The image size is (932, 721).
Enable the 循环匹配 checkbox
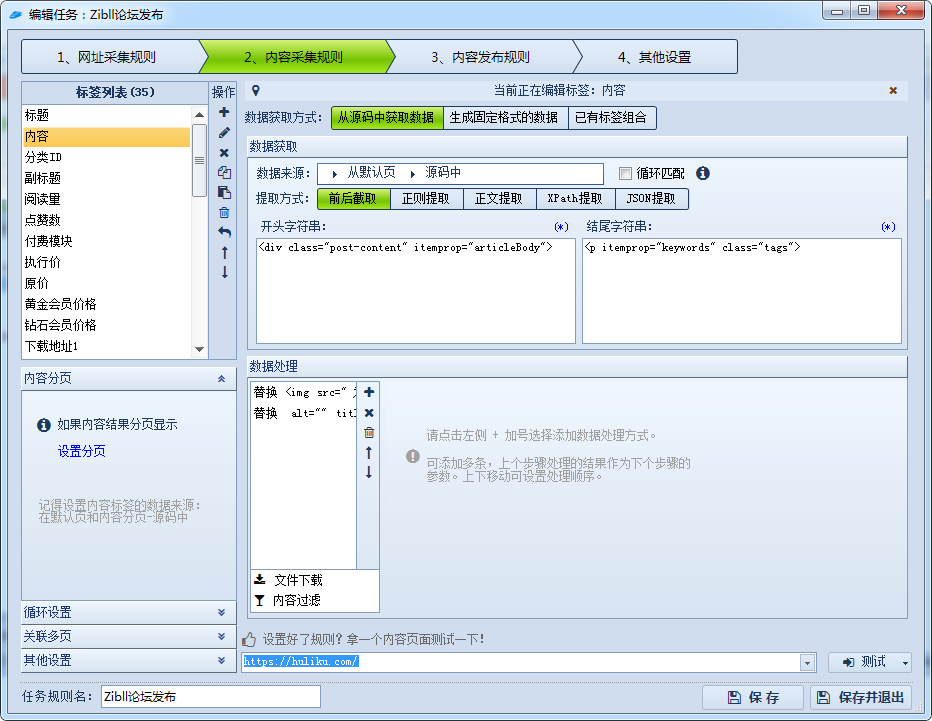tap(626, 173)
